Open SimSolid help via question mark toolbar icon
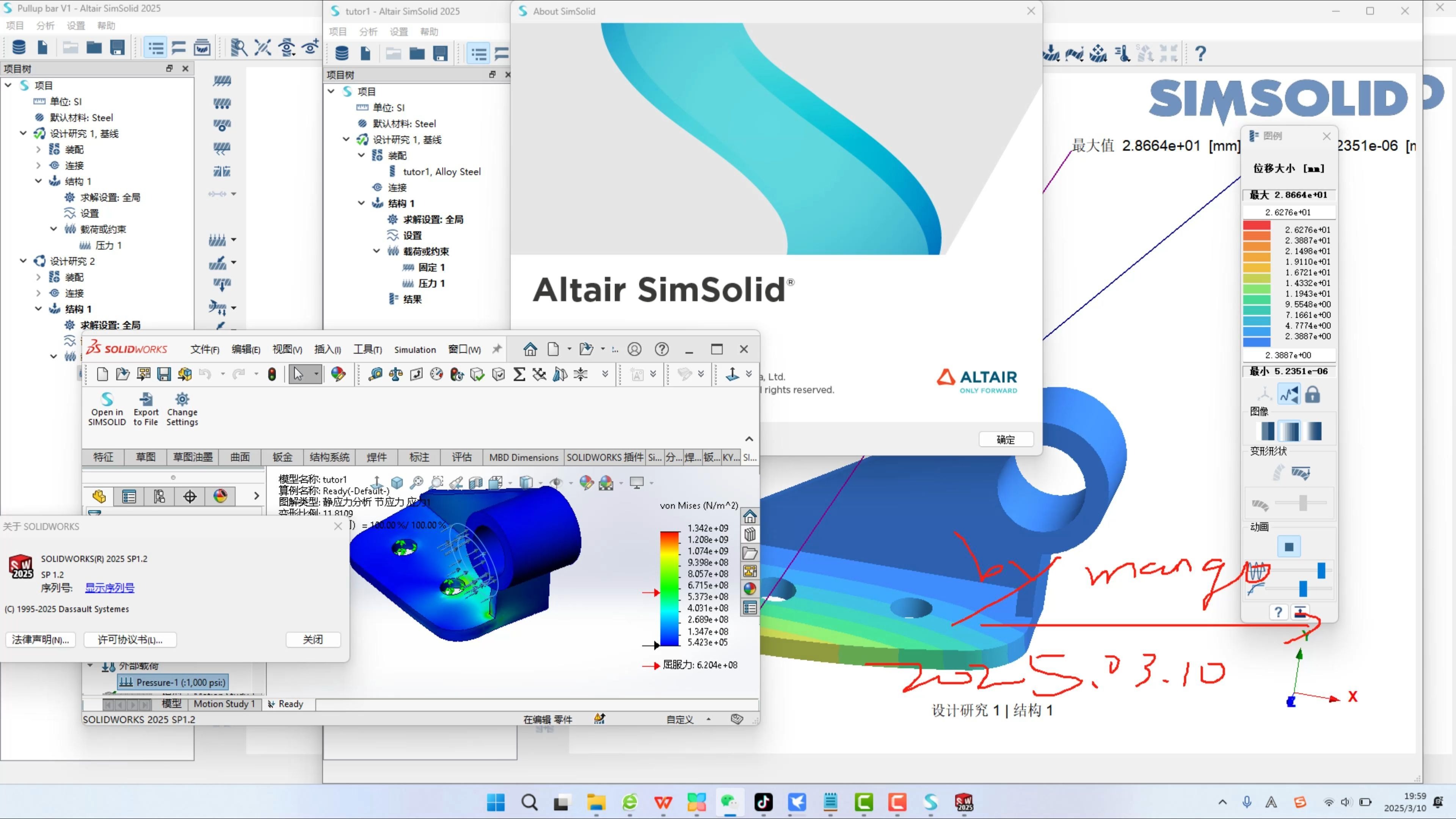Viewport: 1456px width, 819px height. [1200, 53]
